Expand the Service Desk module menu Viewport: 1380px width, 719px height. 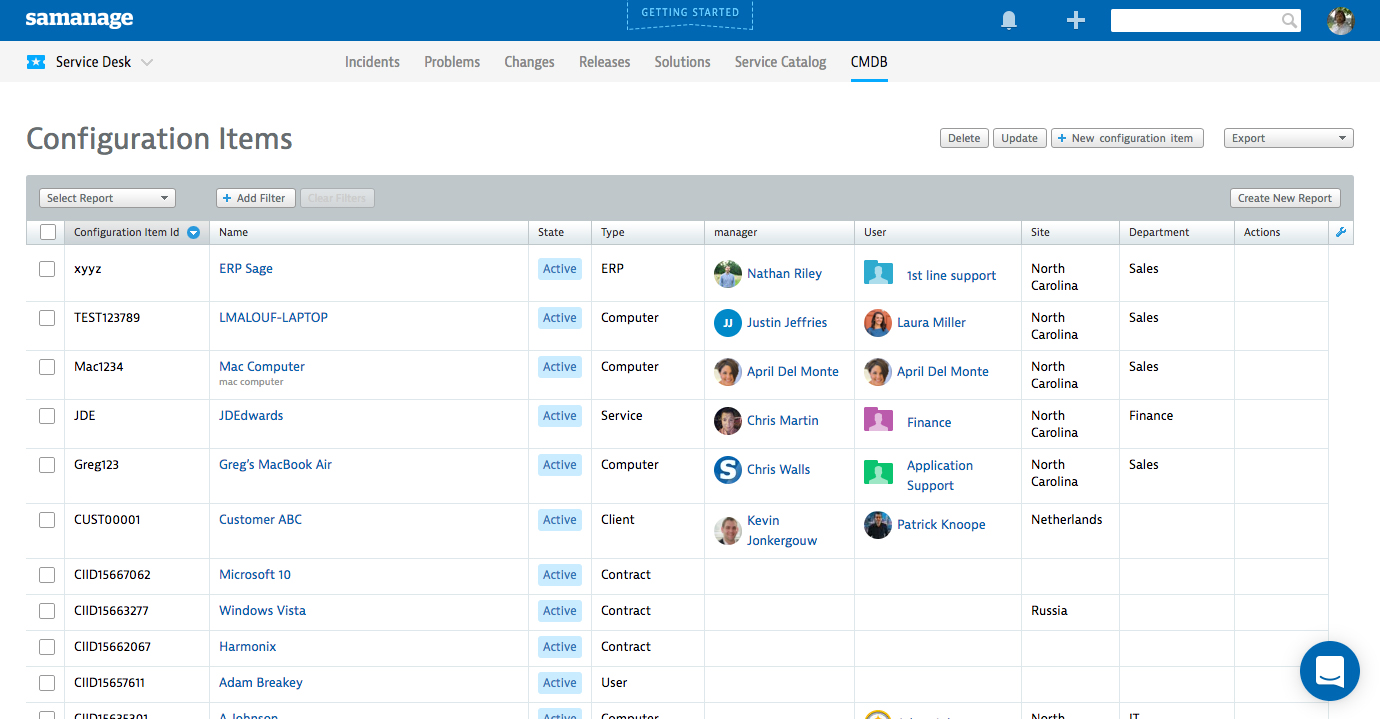147,62
